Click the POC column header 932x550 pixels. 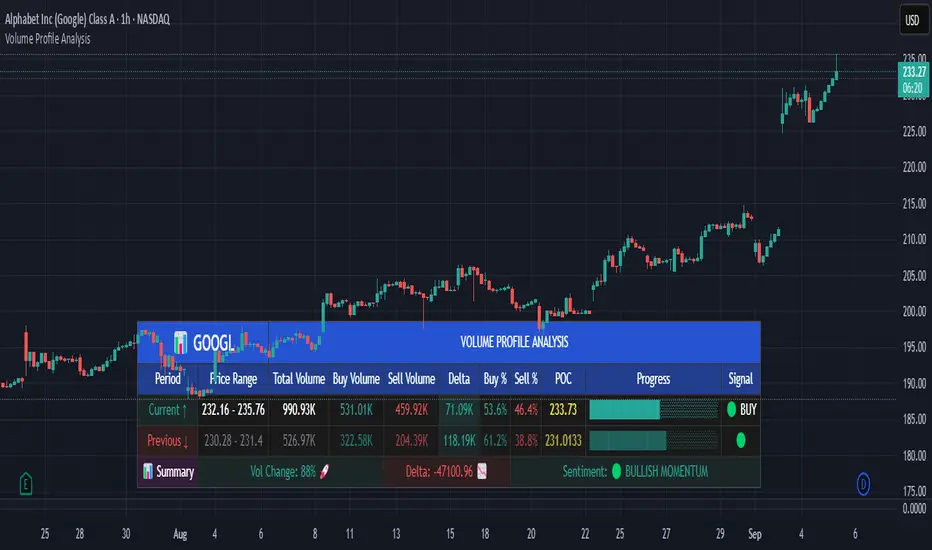coord(563,379)
